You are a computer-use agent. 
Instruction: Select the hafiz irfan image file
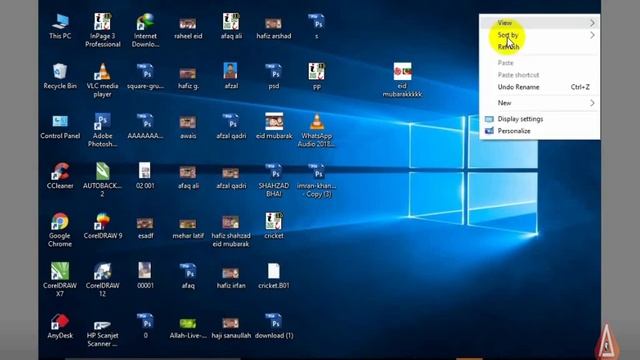(x=231, y=278)
